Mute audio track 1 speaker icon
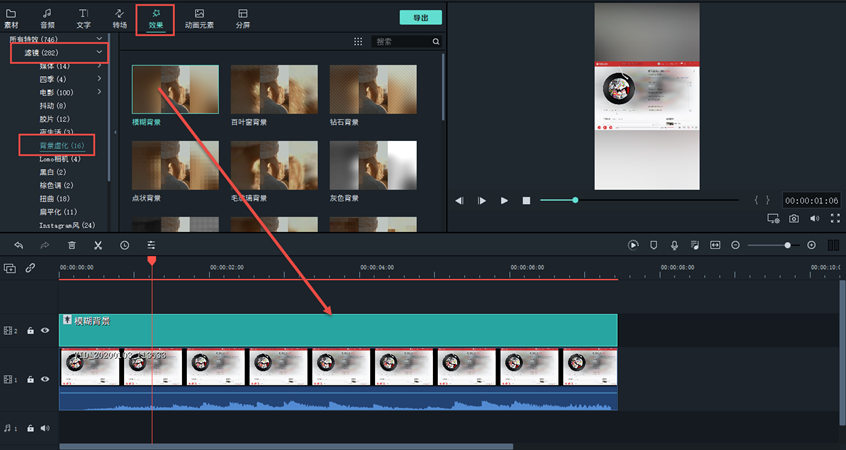Viewport: 846px width, 450px height. [x=45, y=428]
